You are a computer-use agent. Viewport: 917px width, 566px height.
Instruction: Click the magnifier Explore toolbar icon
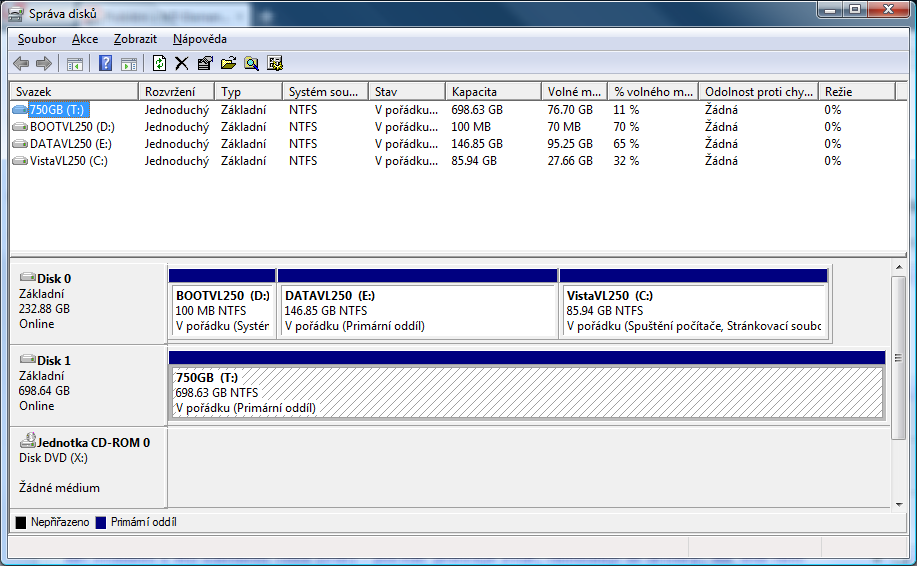(251, 64)
